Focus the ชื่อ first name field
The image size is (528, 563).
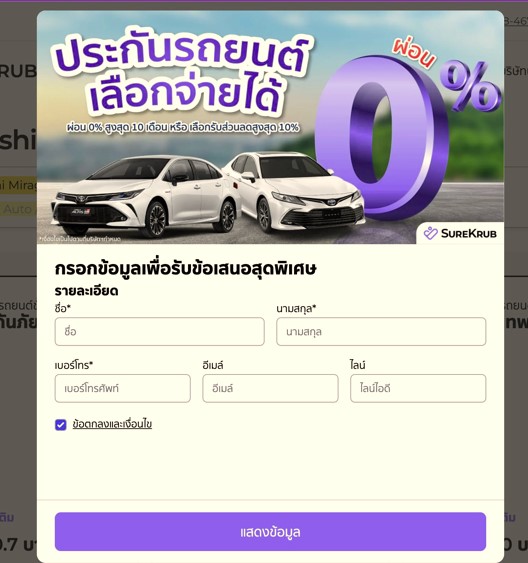(x=160, y=331)
